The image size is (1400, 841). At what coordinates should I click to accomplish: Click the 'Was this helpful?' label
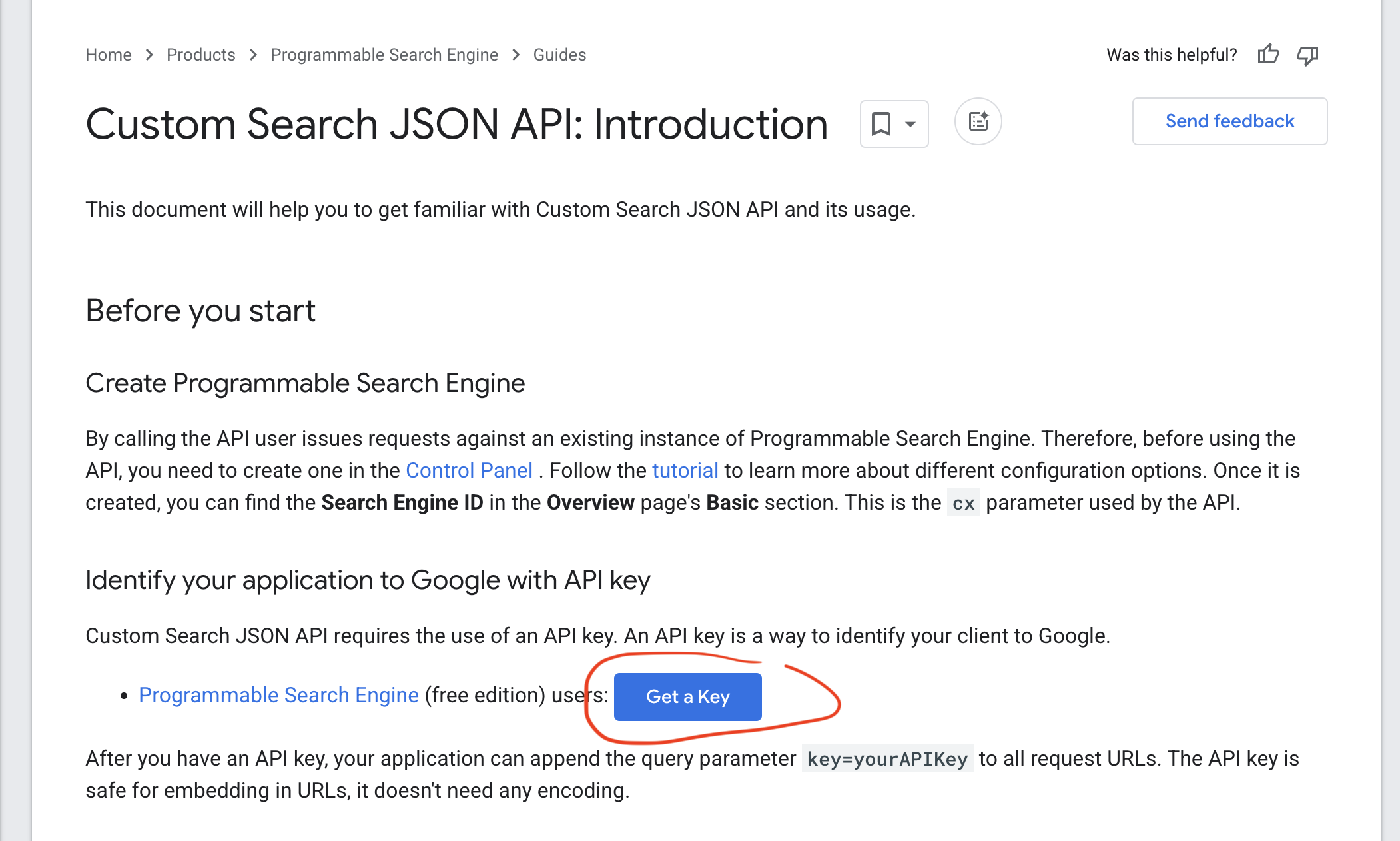1172,55
